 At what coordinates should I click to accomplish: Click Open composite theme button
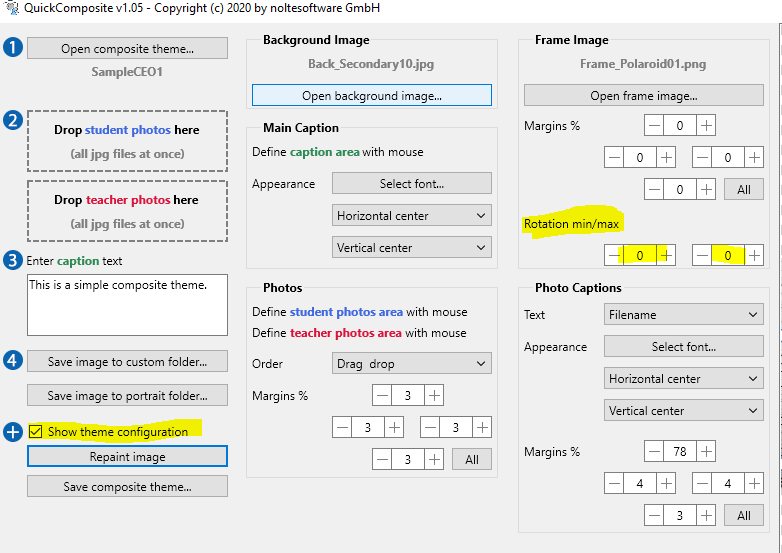pos(127,48)
